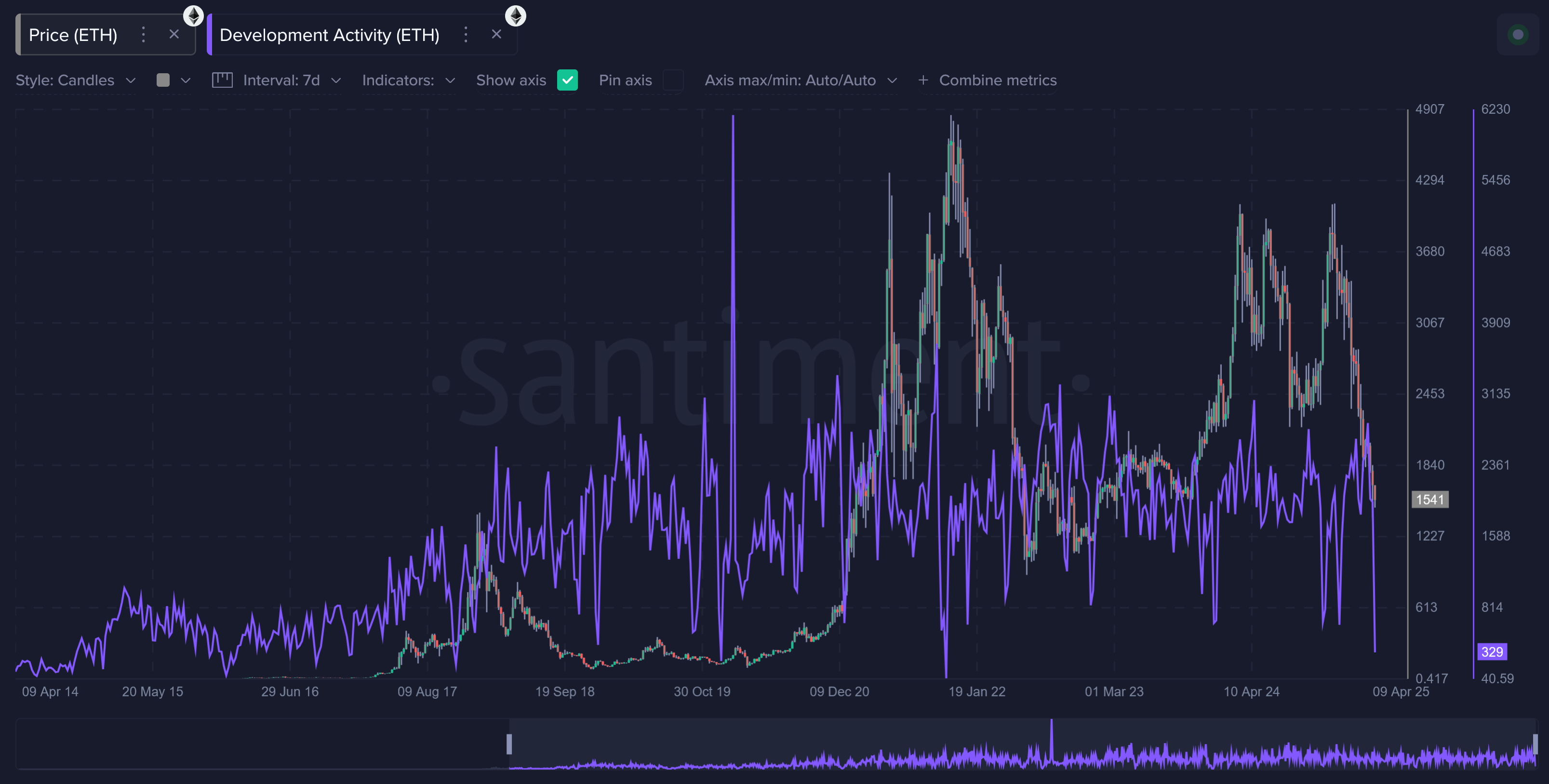The height and width of the screenshot is (784, 1549).
Task: Open Development Activity (ETH) options menu
Action: coord(466,34)
